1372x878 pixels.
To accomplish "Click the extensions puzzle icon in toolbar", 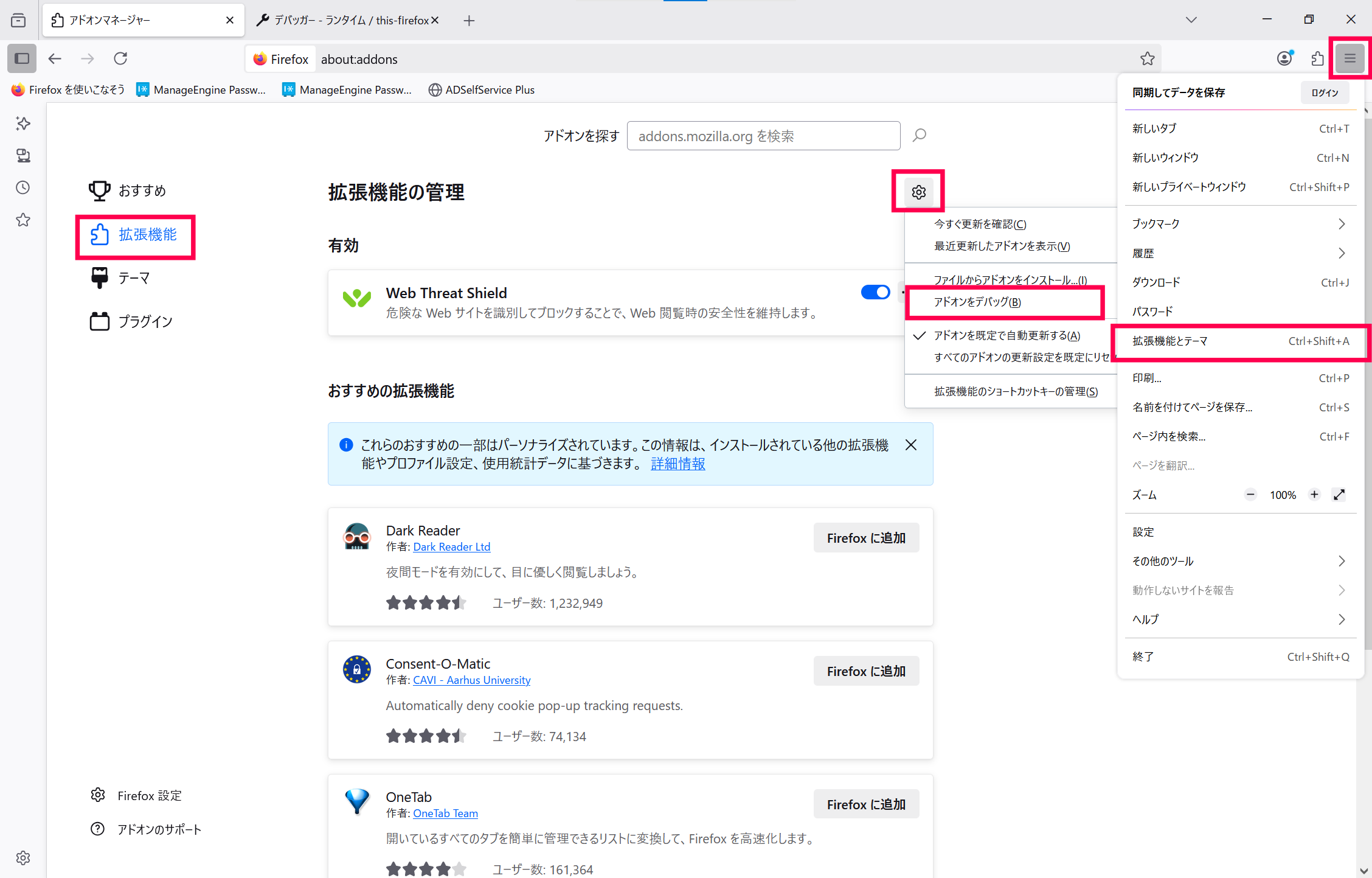I will pos(1317,58).
